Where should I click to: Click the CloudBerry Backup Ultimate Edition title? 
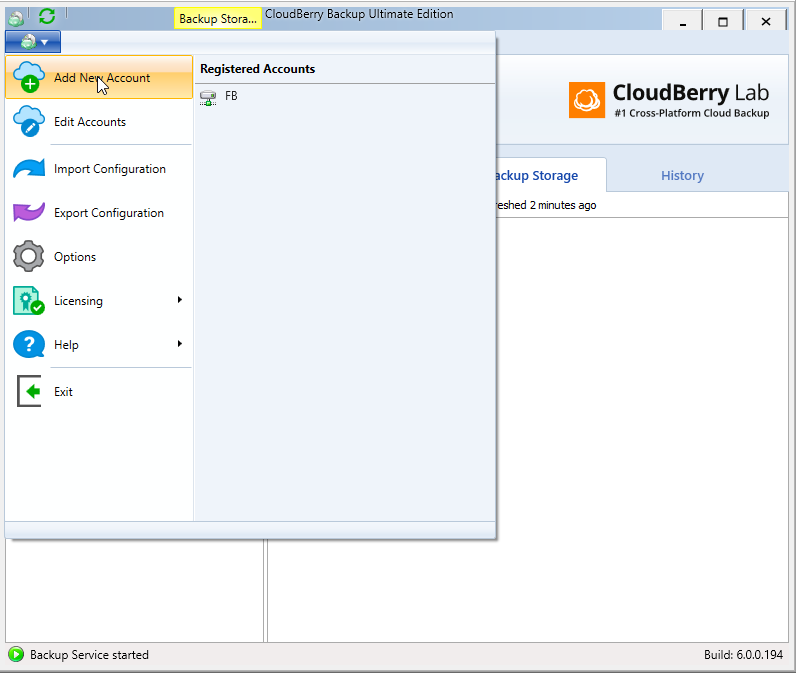pyautogui.click(x=359, y=14)
